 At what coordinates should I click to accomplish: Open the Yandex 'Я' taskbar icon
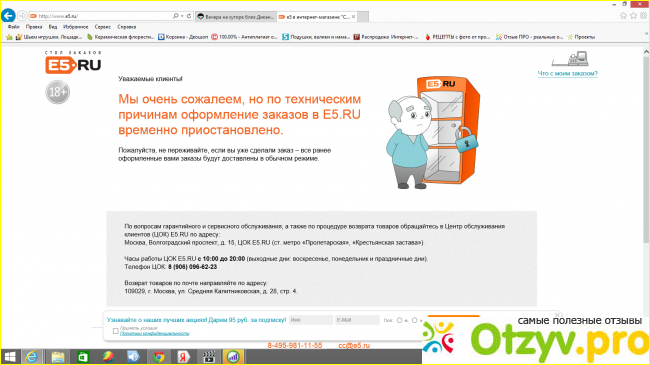click(x=184, y=357)
